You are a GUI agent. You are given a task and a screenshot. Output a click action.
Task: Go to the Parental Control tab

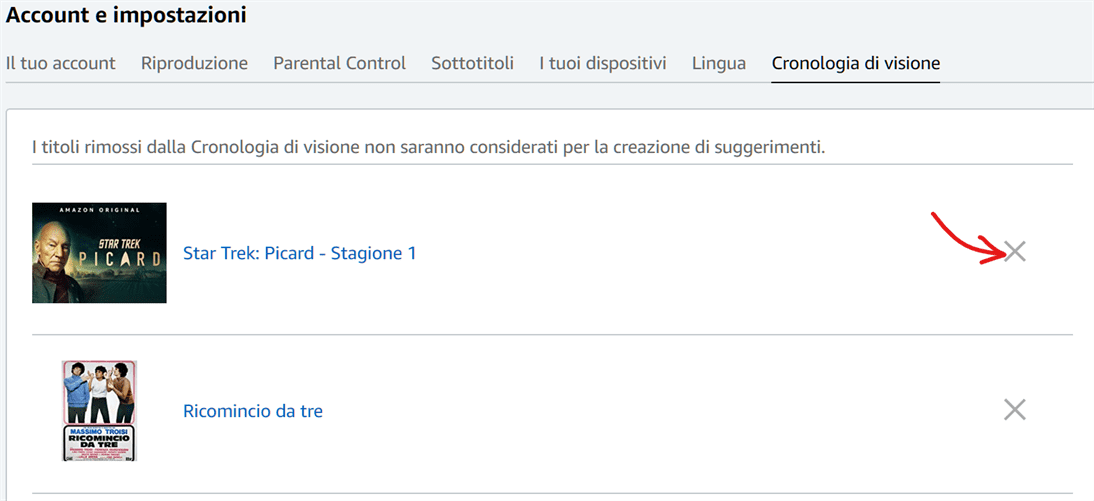coord(339,63)
